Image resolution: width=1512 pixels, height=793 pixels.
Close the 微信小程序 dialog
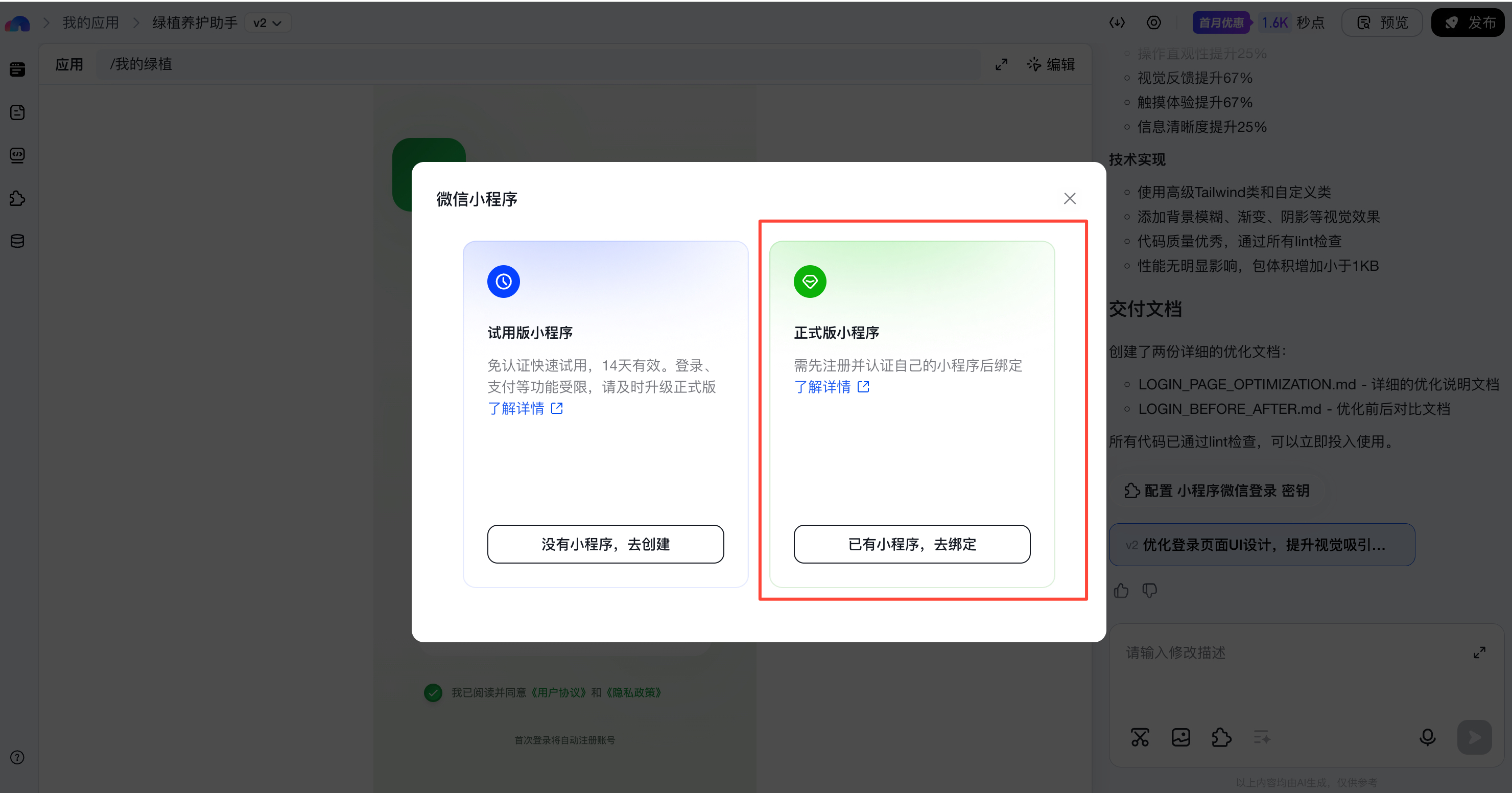[x=1070, y=198]
